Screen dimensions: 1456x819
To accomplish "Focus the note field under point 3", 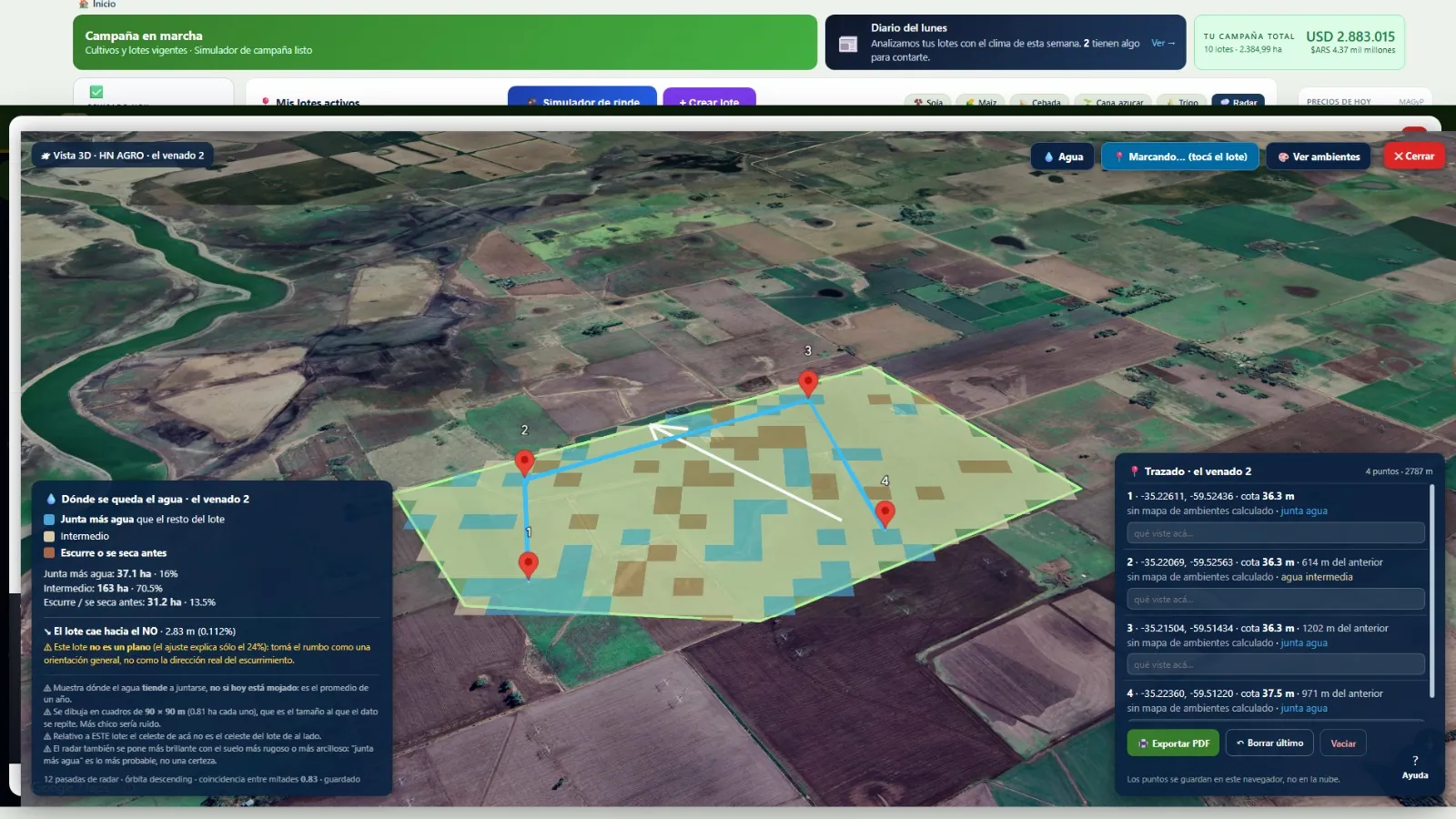I will 1275,664.
